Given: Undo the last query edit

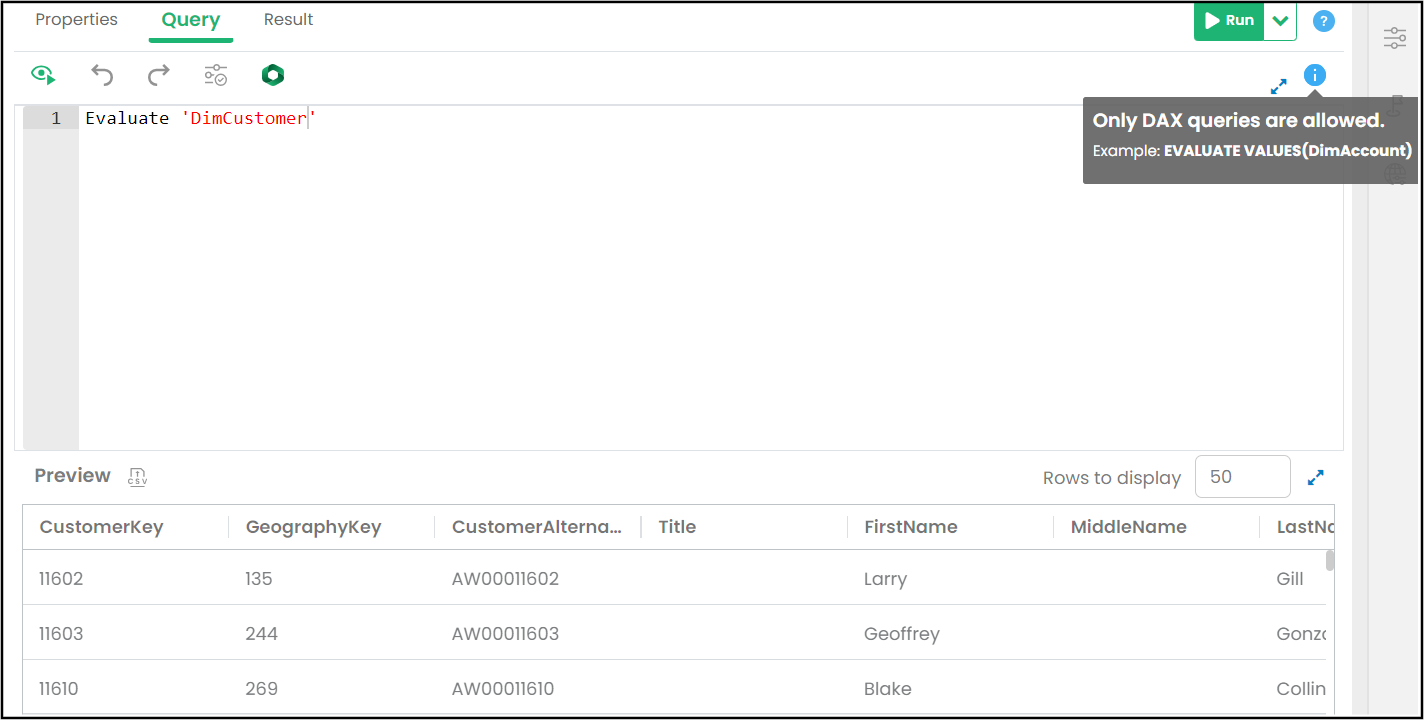Looking at the screenshot, I should click(102, 75).
